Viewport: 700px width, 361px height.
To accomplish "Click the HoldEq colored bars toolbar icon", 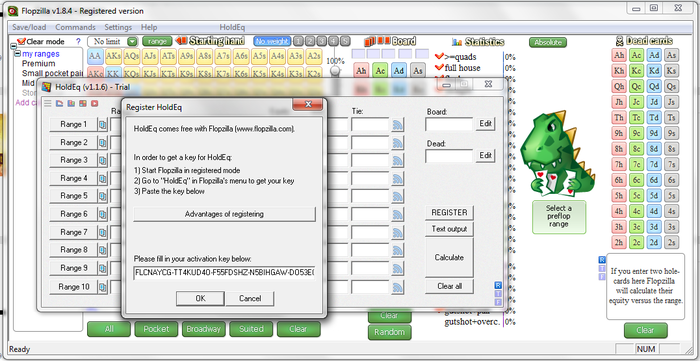I will point(71,103).
